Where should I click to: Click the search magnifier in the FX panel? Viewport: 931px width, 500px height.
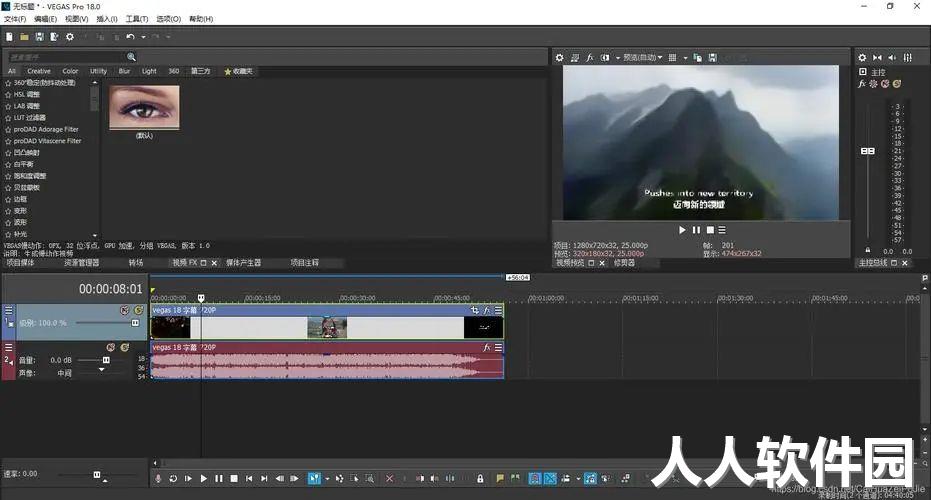pos(131,57)
